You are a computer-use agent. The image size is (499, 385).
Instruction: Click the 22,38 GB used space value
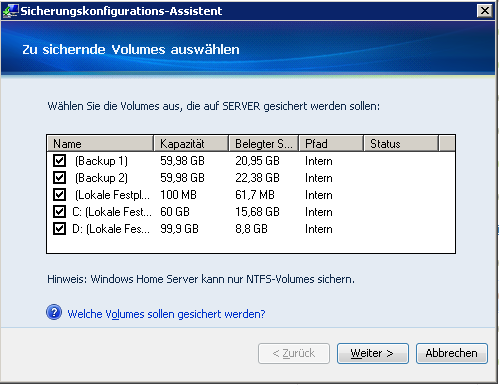(257, 178)
